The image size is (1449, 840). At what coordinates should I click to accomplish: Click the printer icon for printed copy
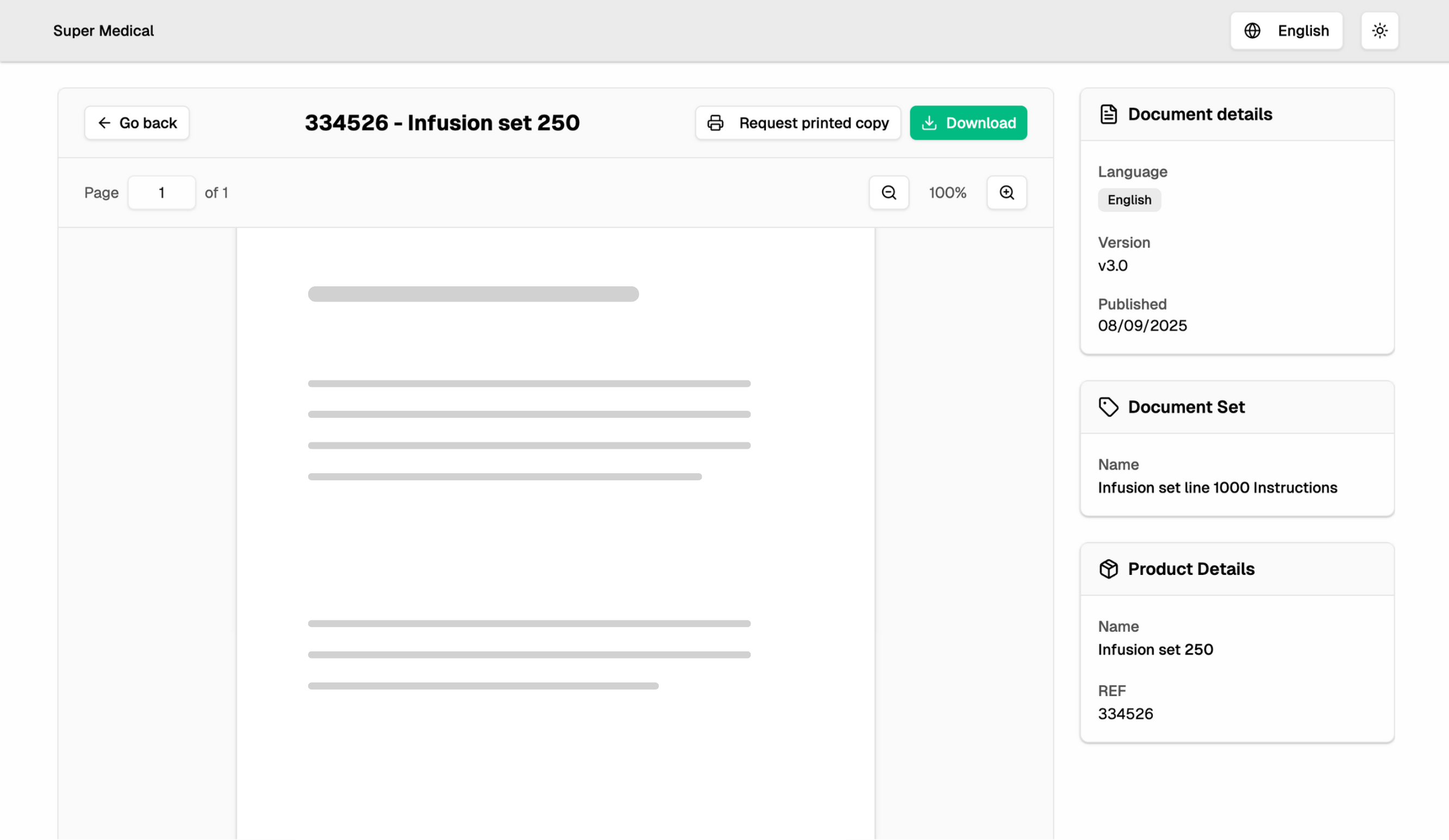click(715, 123)
